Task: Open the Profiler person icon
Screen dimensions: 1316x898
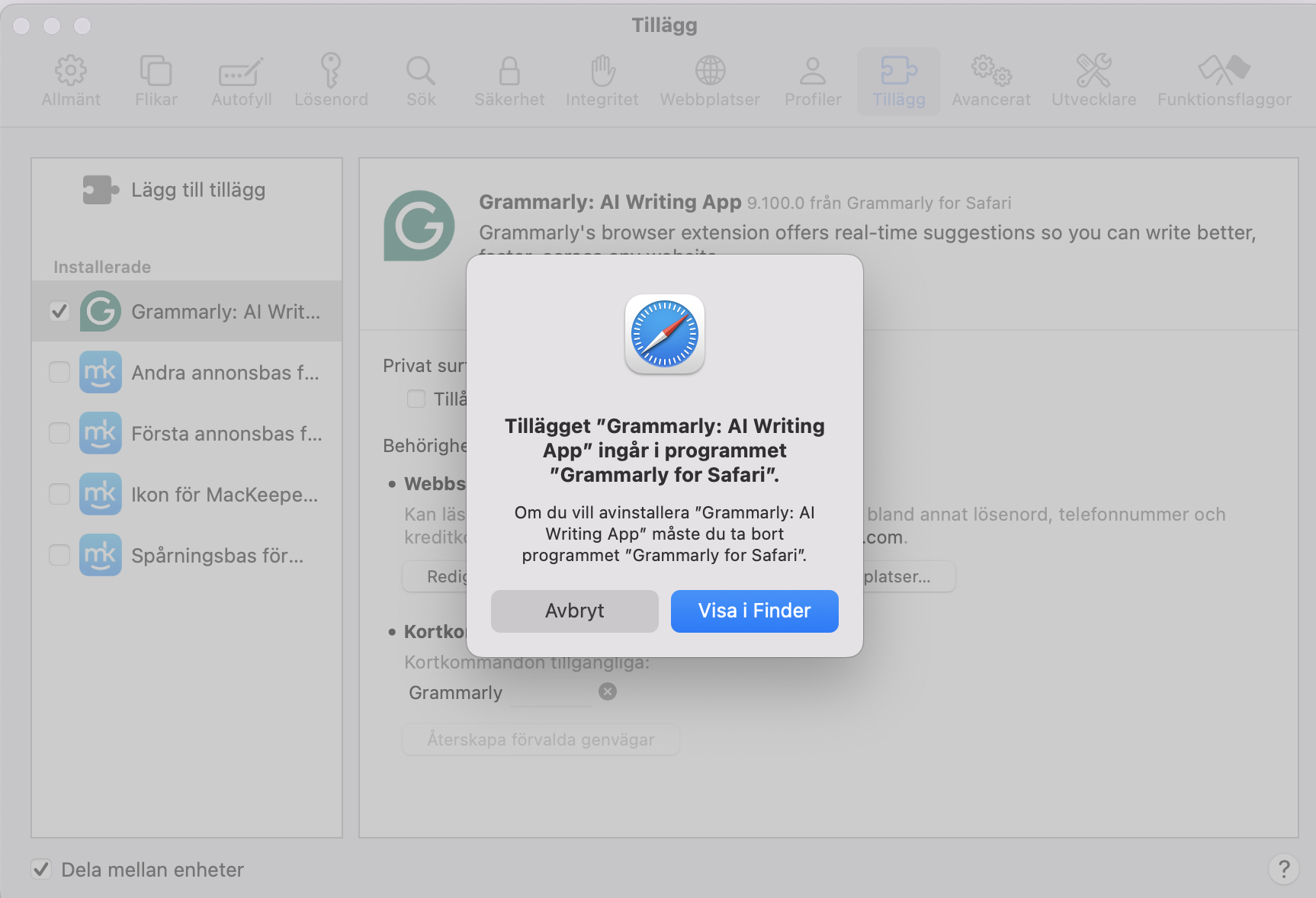Action: 813,71
